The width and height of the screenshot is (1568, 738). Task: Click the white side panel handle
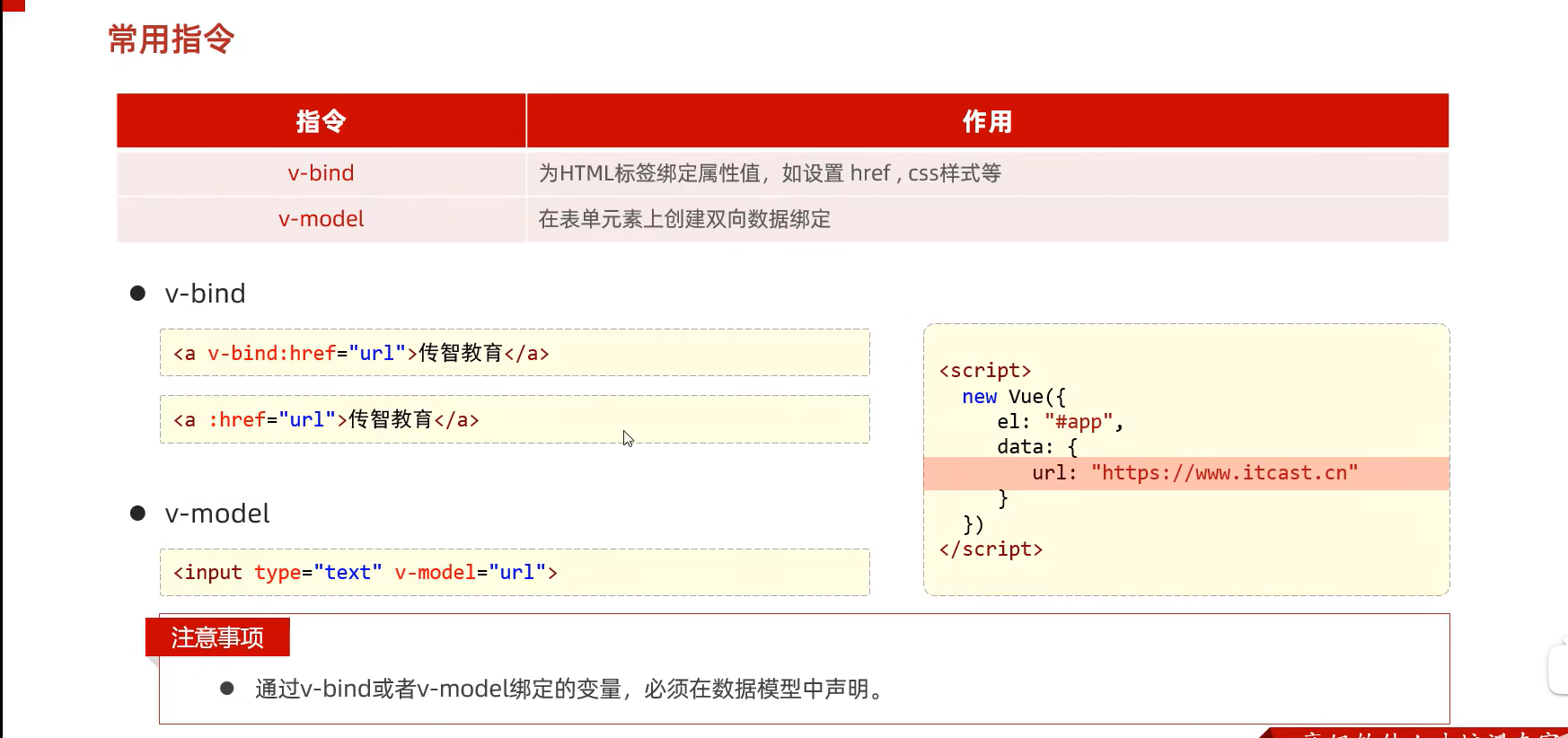(1558, 669)
